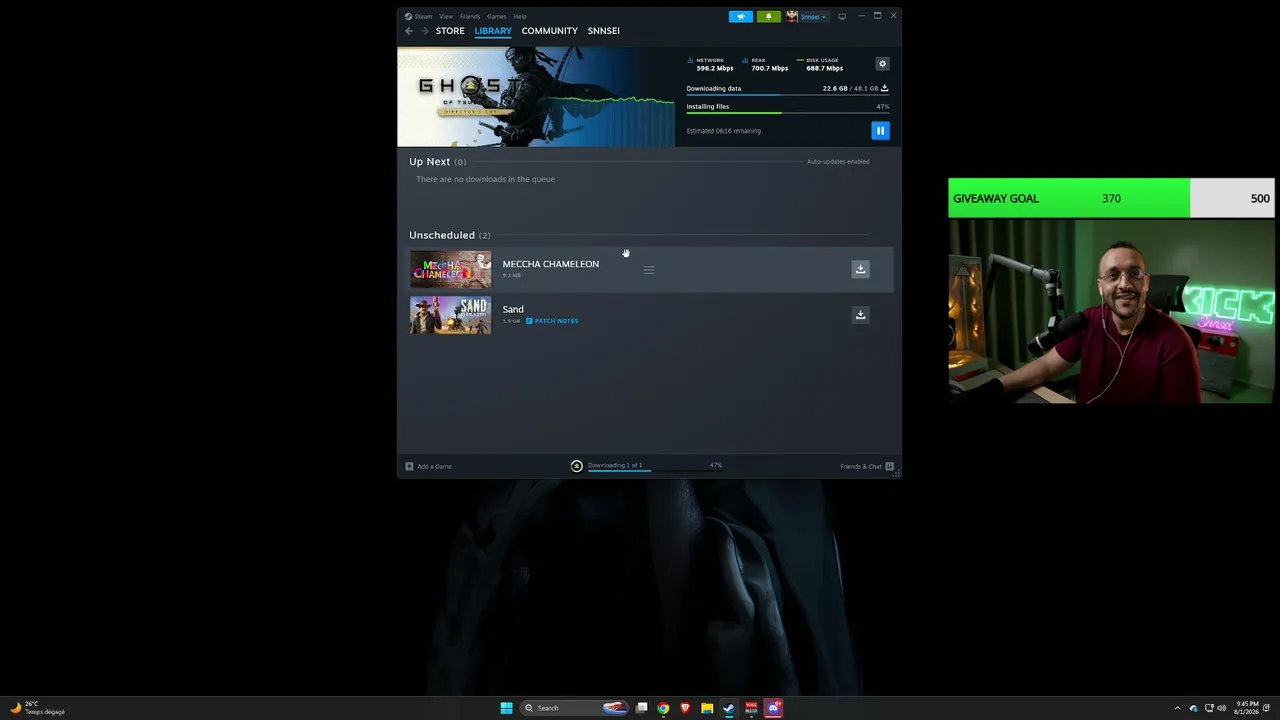Open the taskbar clock and date

pyautogui.click(x=1247, y=708)
